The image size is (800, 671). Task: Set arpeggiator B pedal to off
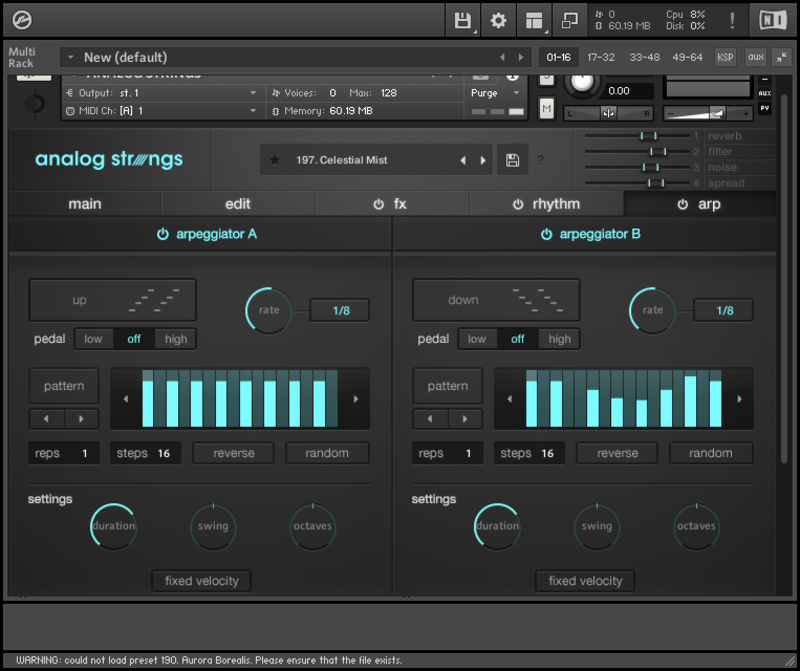[x=517, y=339]
